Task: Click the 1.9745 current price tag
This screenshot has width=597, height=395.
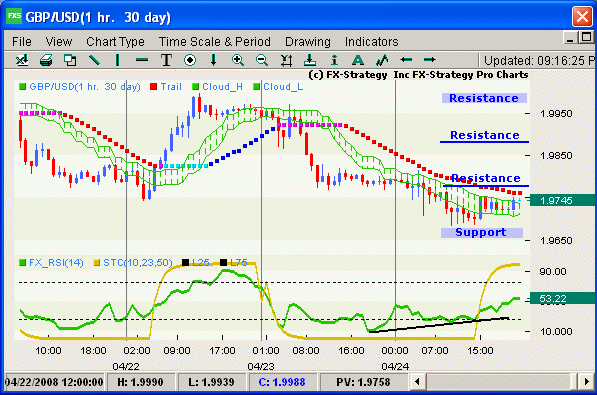Action: click(x=563, y=200)
